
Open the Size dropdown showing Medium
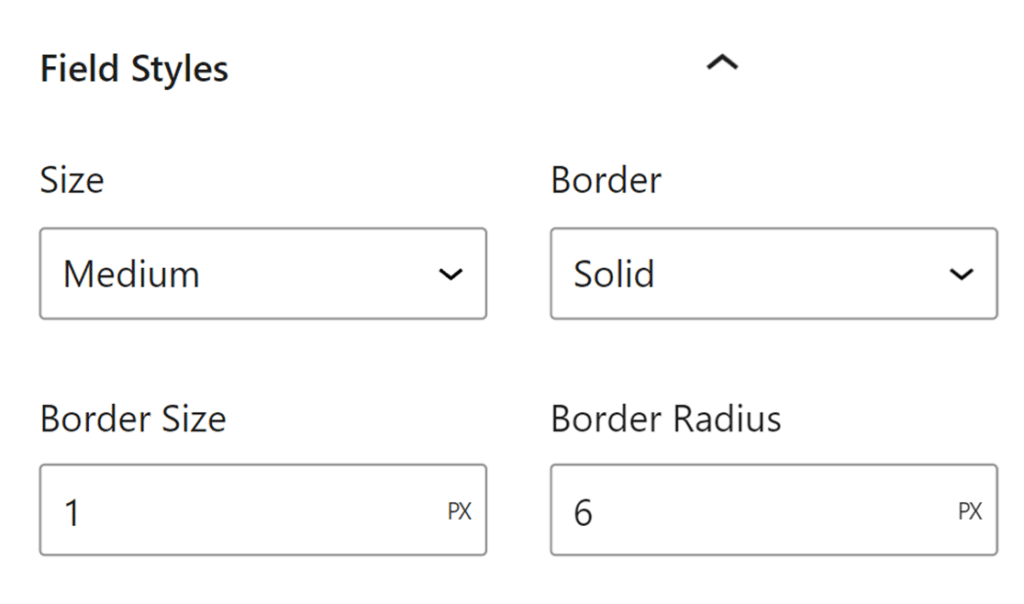(x=262, y=273)
